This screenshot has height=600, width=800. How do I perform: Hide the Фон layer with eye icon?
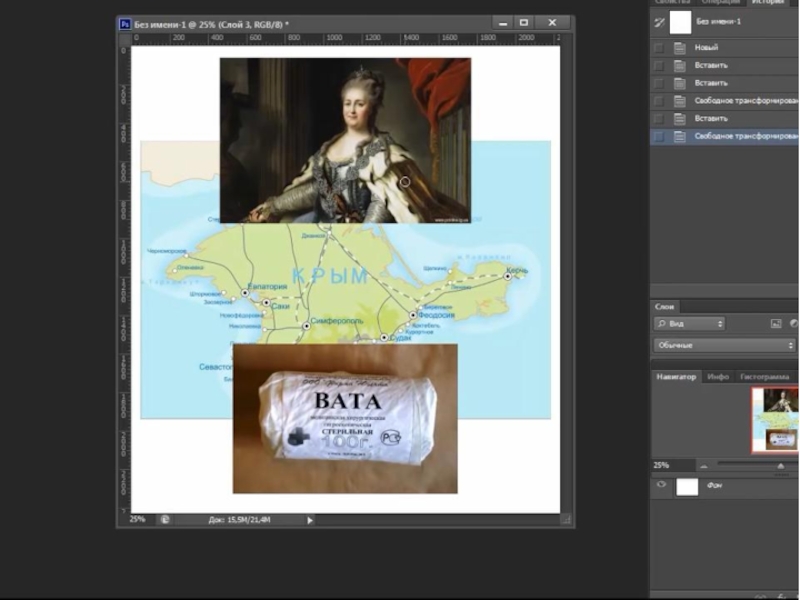pos(660,486)
